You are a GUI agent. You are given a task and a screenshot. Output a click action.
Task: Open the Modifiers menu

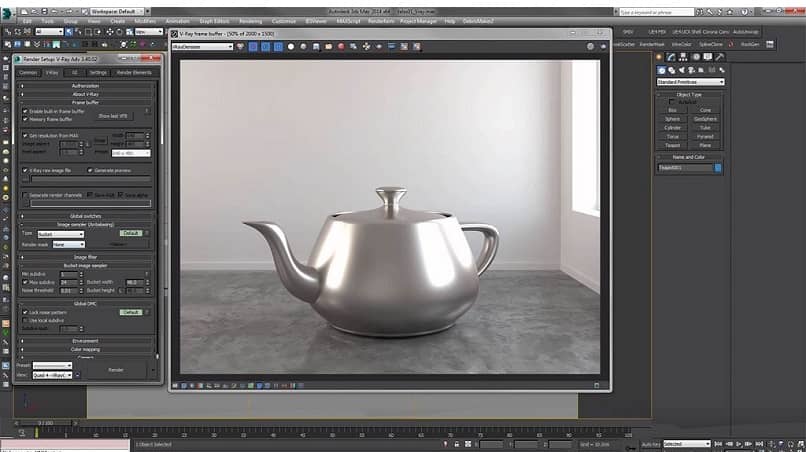(x=145, y=21)
